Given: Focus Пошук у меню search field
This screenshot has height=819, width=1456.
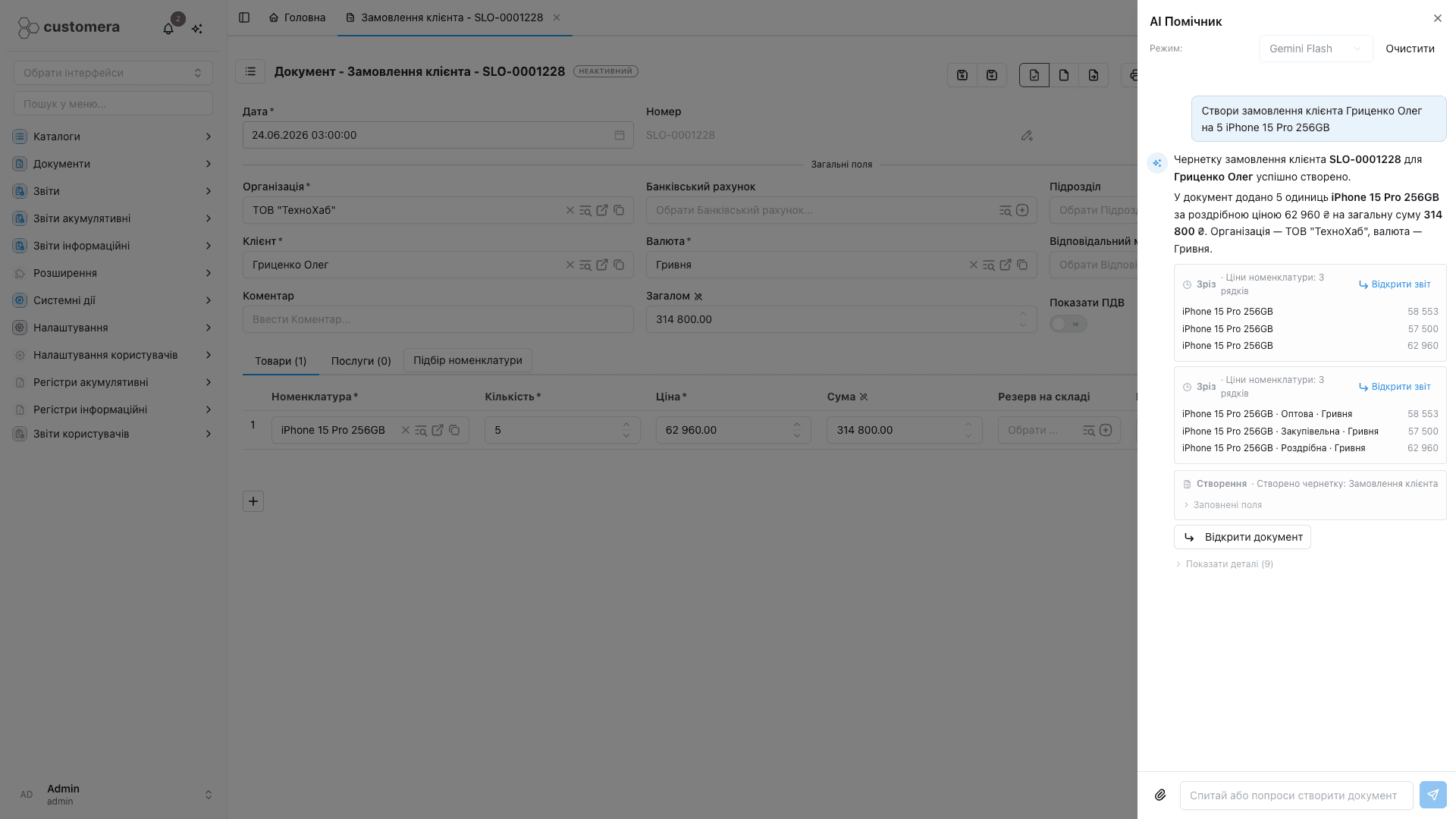Looking at the screenshot, I should click(x=113, y=104).
